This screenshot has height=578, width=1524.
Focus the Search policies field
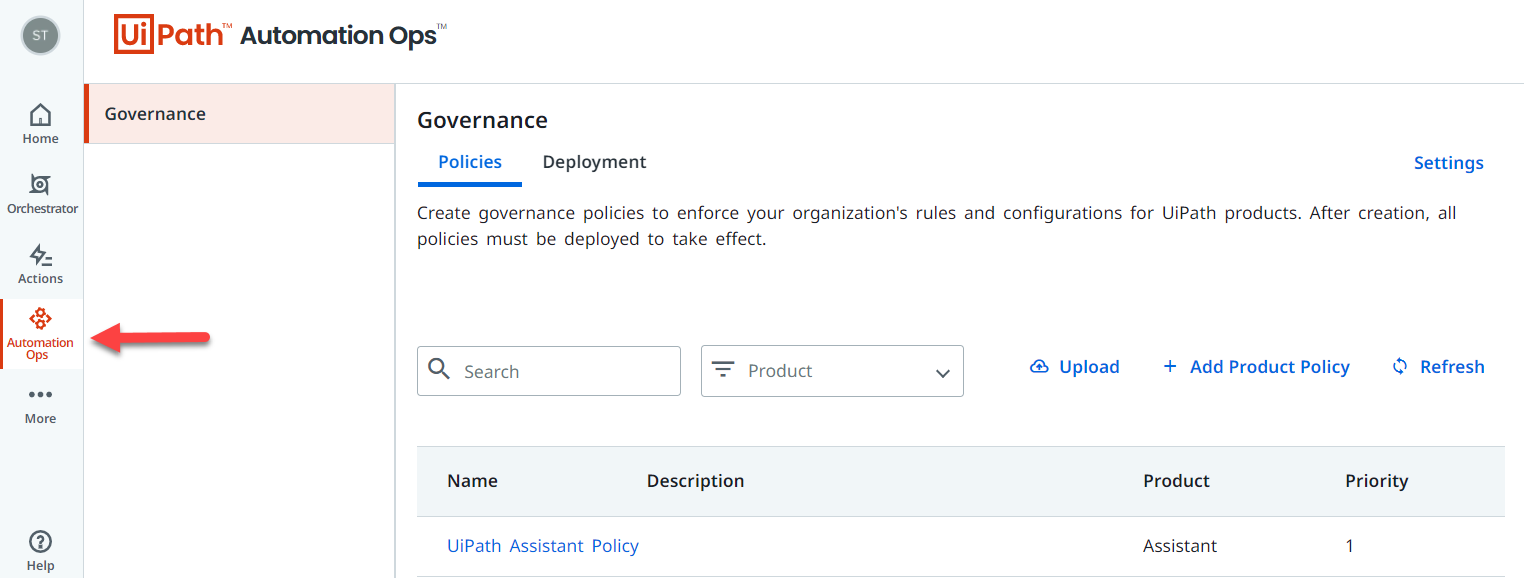(x=549, y=371)
